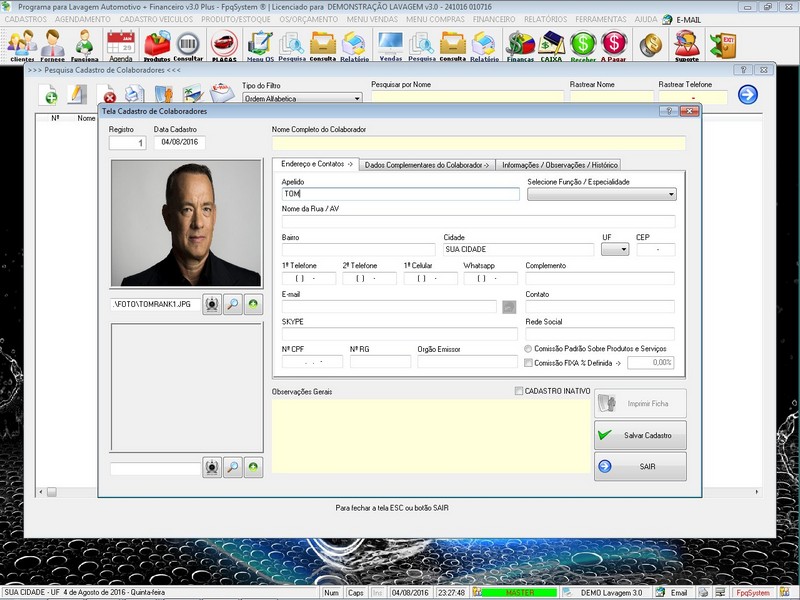Click the Comissão FIXA percentage field

[651, 363]
